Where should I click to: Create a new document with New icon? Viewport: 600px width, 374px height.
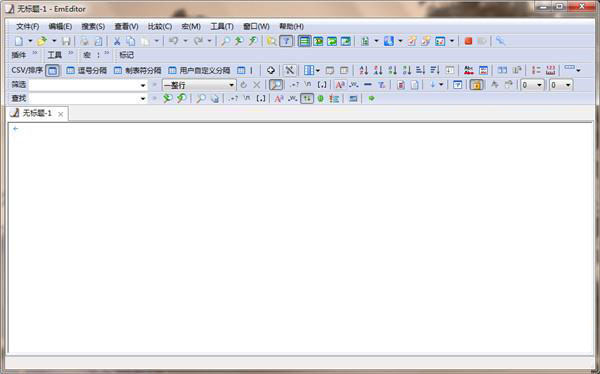point(18,41)
